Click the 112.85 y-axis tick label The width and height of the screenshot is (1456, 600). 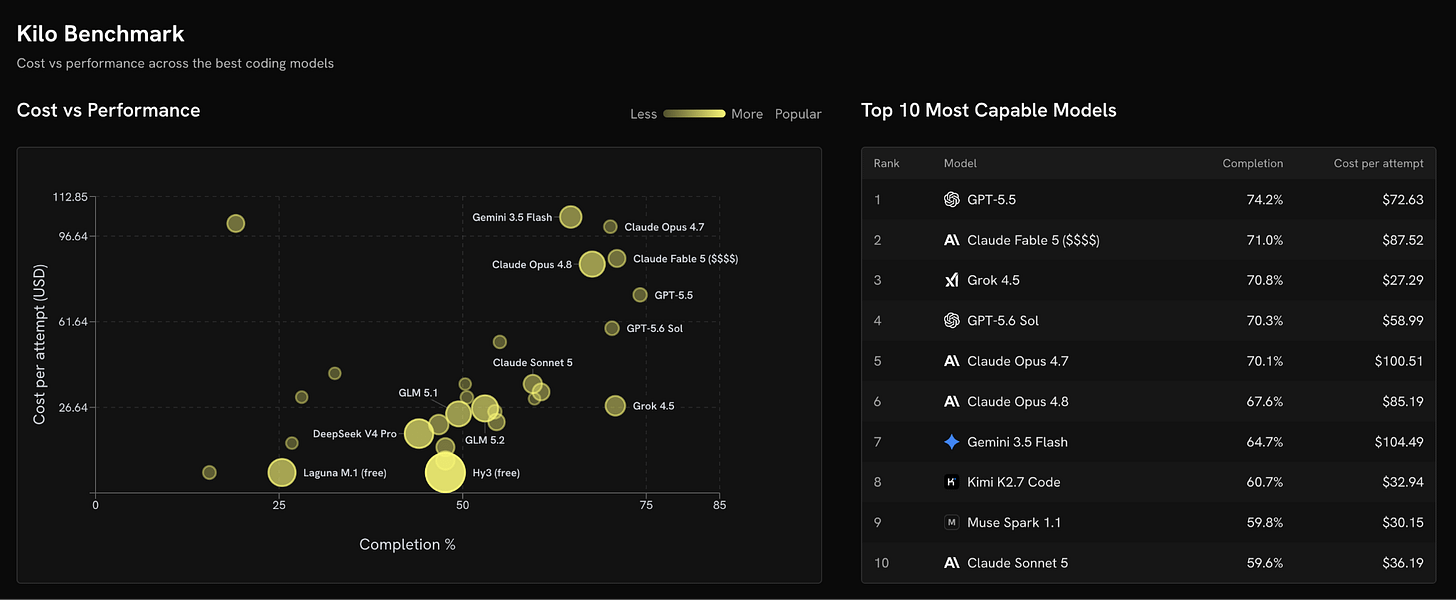[69, 197]
